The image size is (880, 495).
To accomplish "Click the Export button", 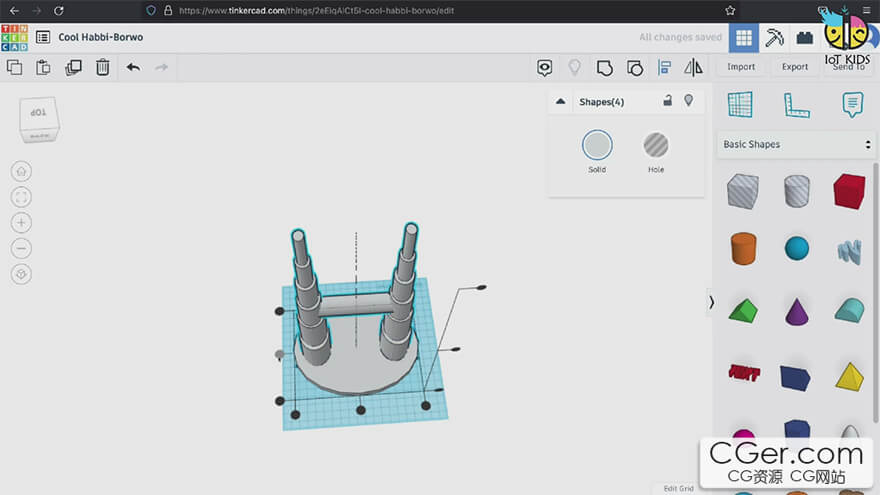I will click(795, 67).
